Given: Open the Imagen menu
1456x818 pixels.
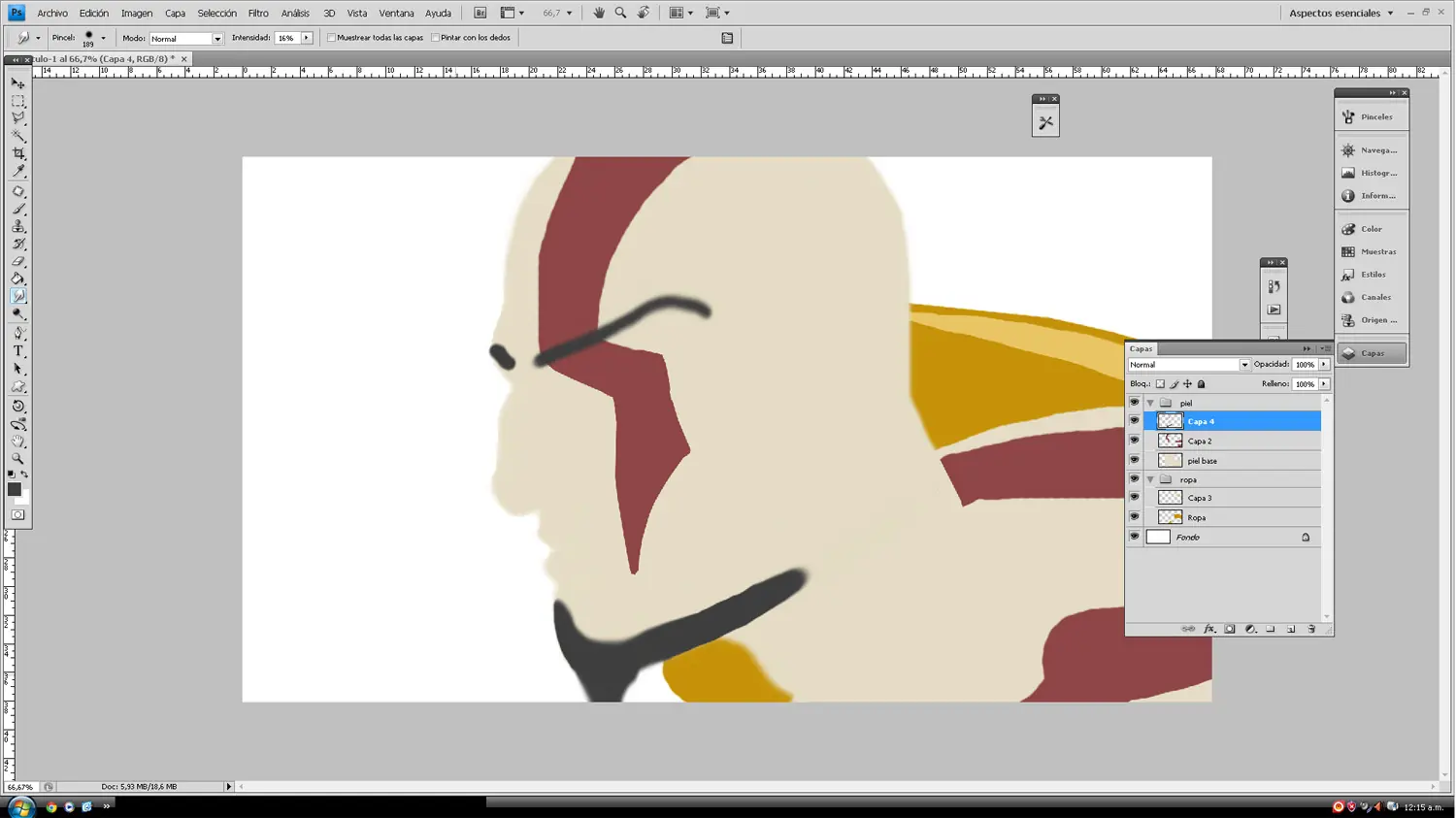Looking at the screenshot, I should tap(137, 14).
